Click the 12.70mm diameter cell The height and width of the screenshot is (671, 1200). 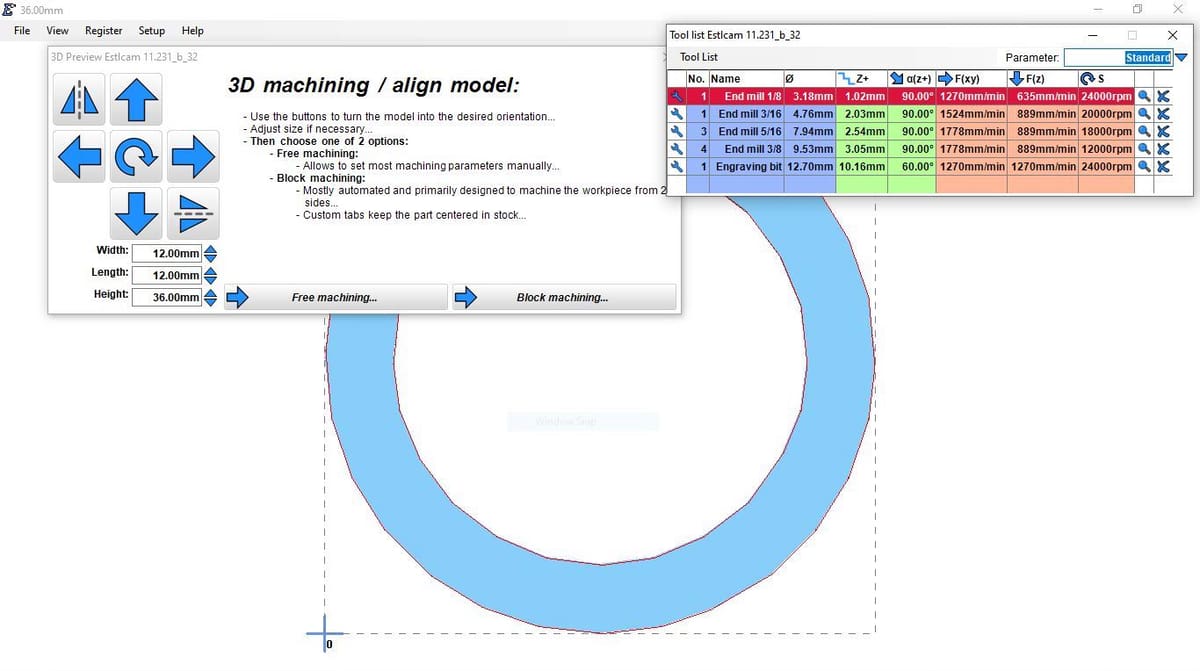[810, 166]
